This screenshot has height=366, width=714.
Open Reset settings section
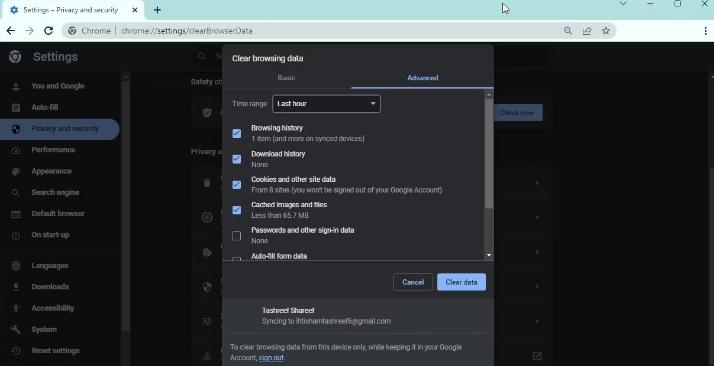point(55,351)
